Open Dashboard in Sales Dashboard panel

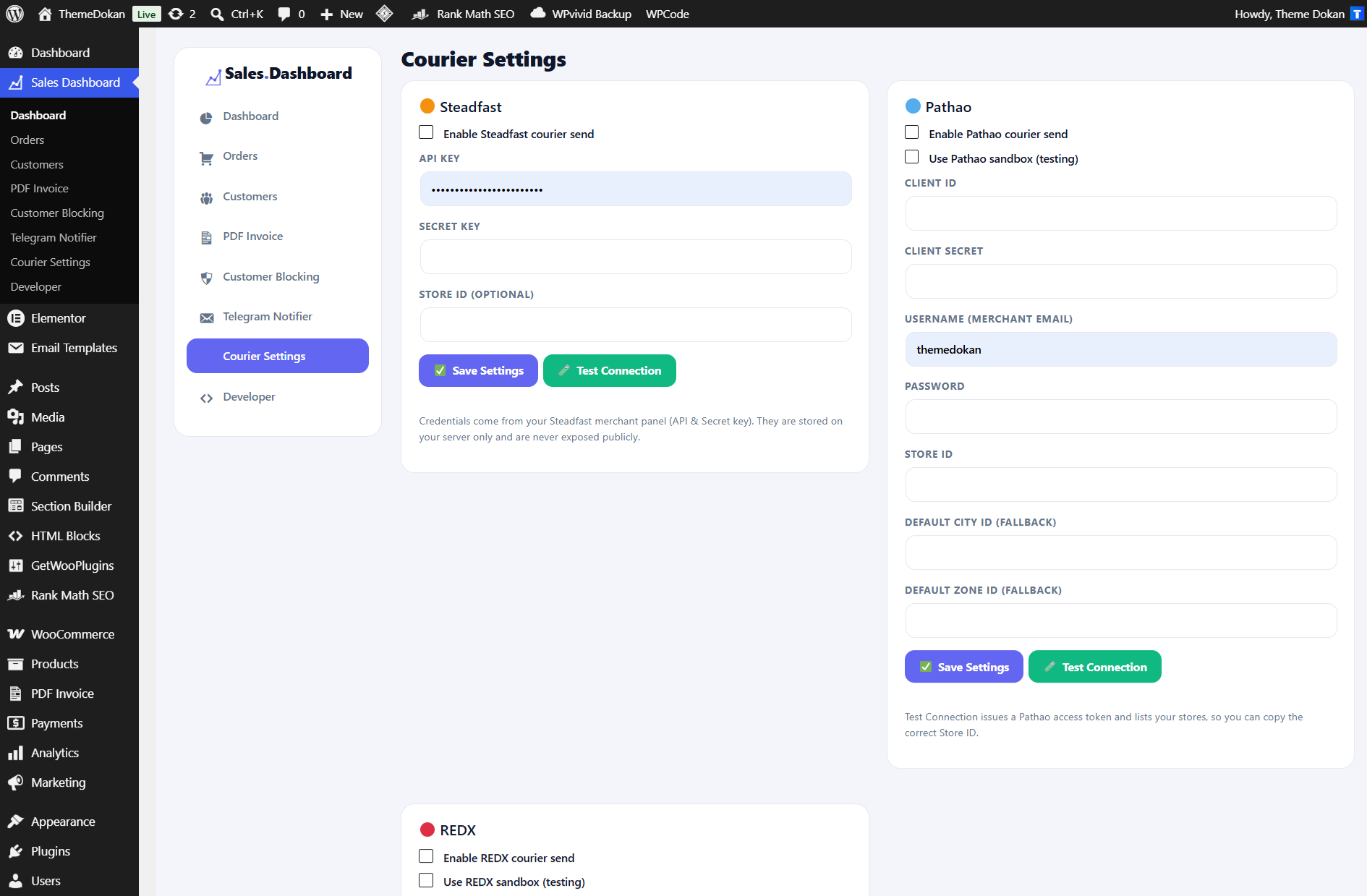(278, 116)
